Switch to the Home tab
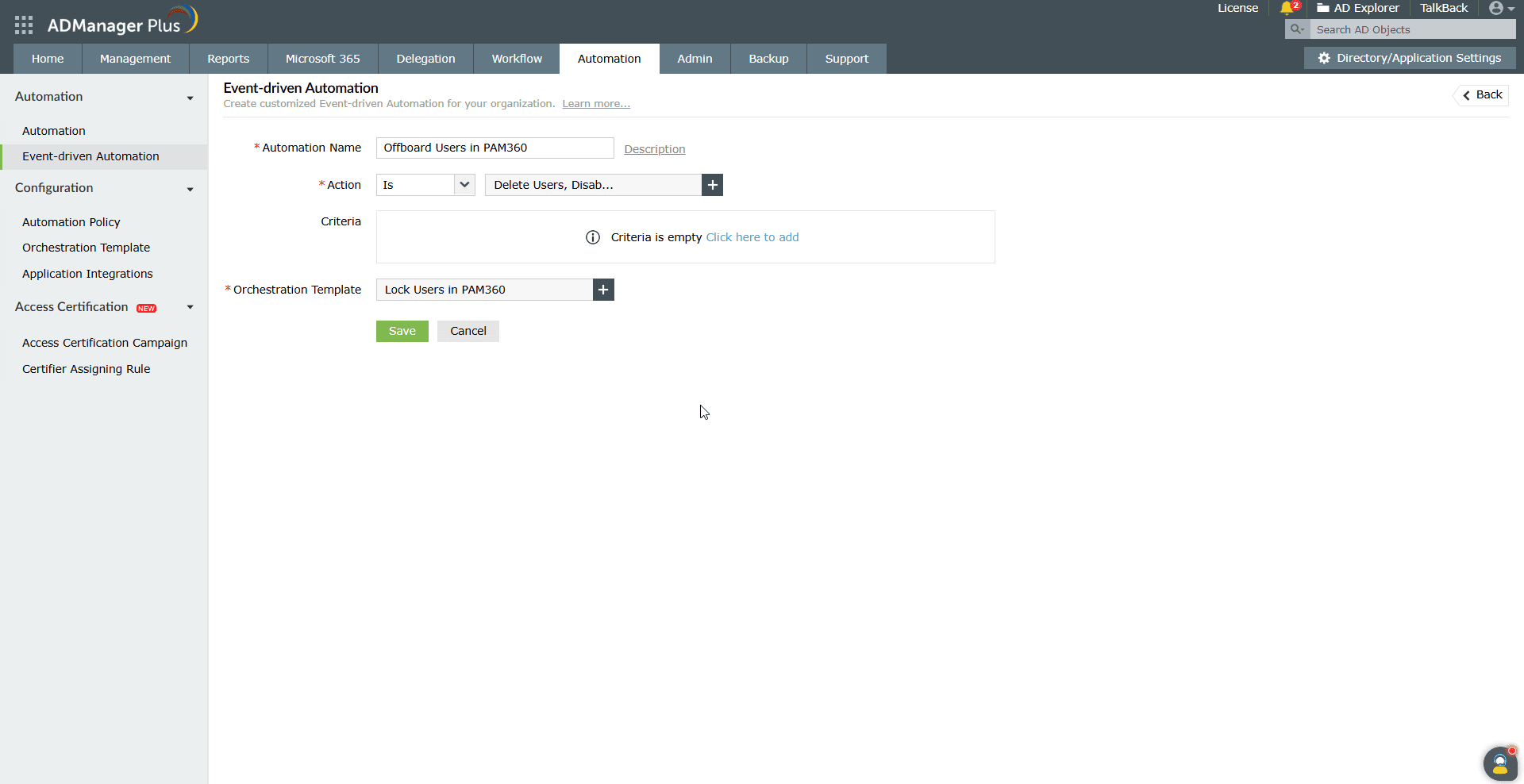 pyautogui.click(x=48, y=59)
